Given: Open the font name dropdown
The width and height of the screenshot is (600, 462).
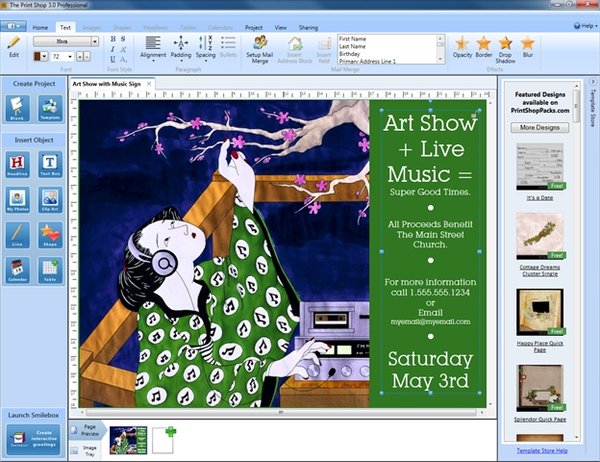Looking at the screenshot, I should pyautogui.click(x=94, y=41).
